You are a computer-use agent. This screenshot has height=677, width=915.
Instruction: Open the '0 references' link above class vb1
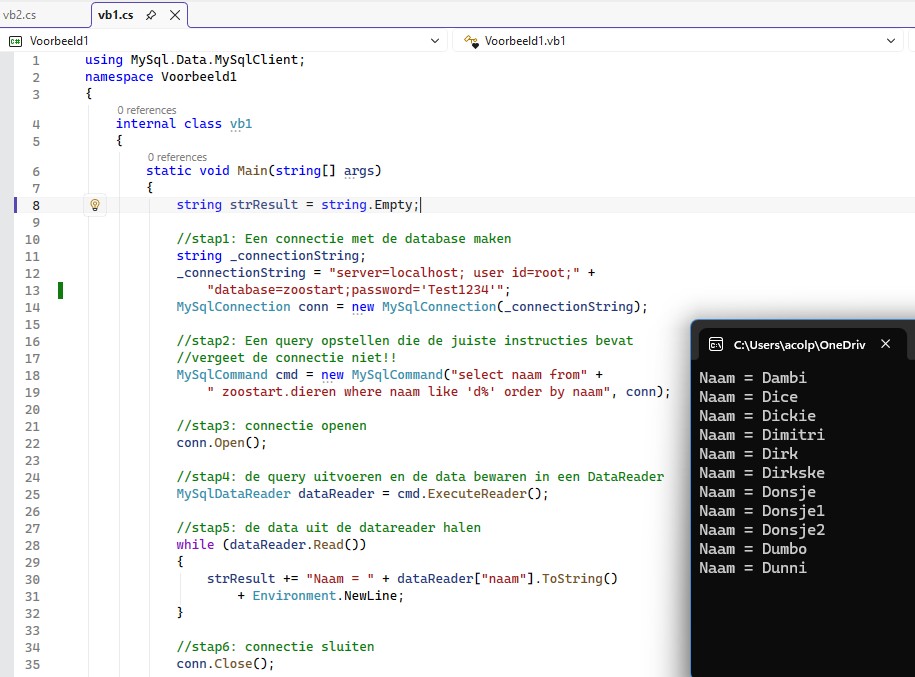tap(146, 110)
